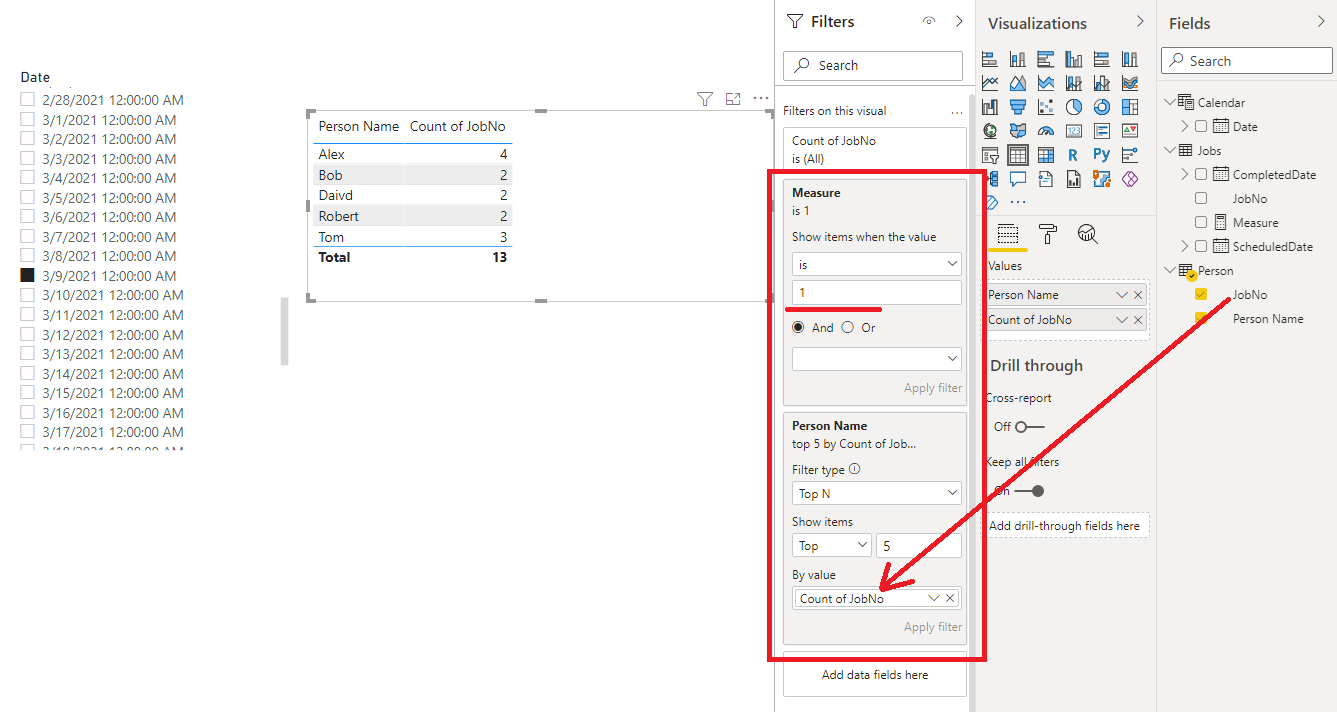Tick the CompletedDate field checkbox
This screenshot has width=1337, height=712.
(1201, 174)
